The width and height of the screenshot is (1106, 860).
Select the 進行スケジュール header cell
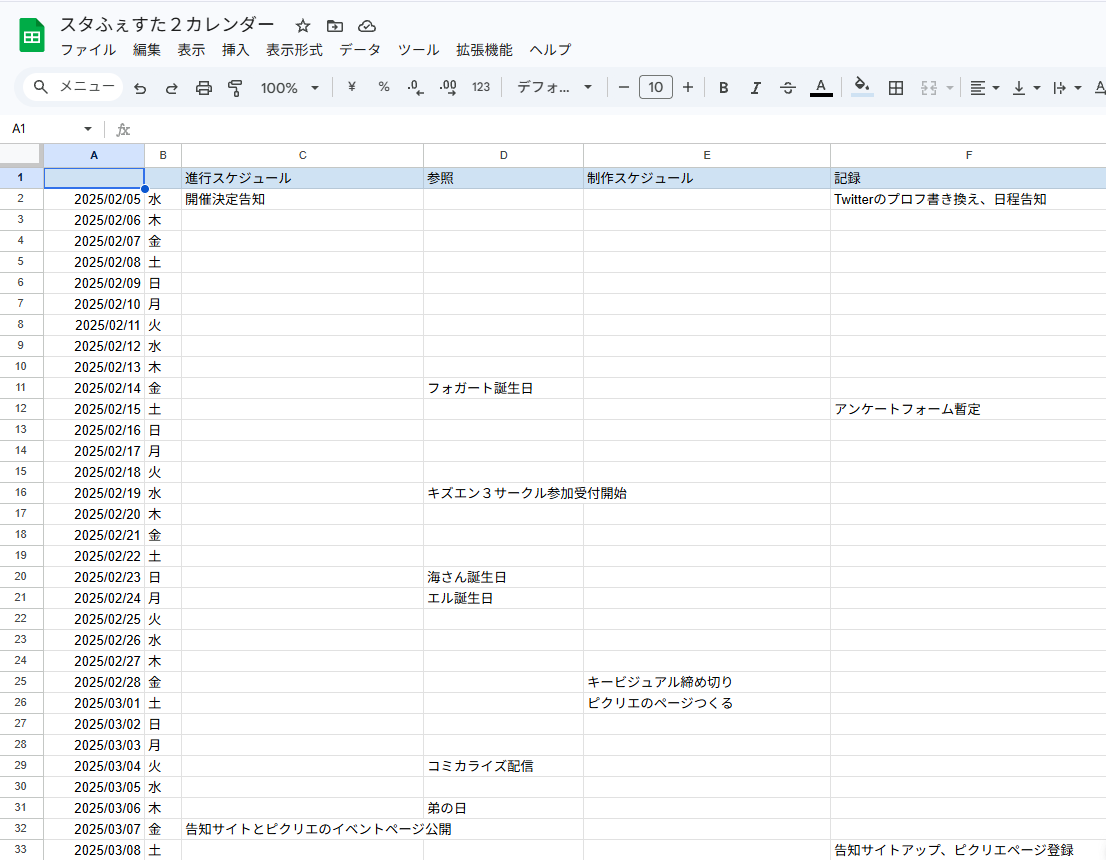303,178
